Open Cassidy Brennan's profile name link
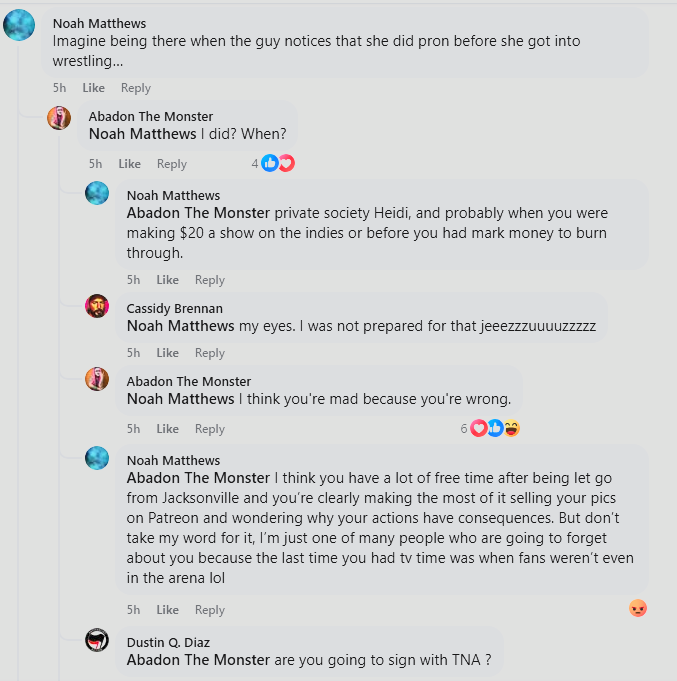This screenshot has width=677, height=681. click(174, 308)
